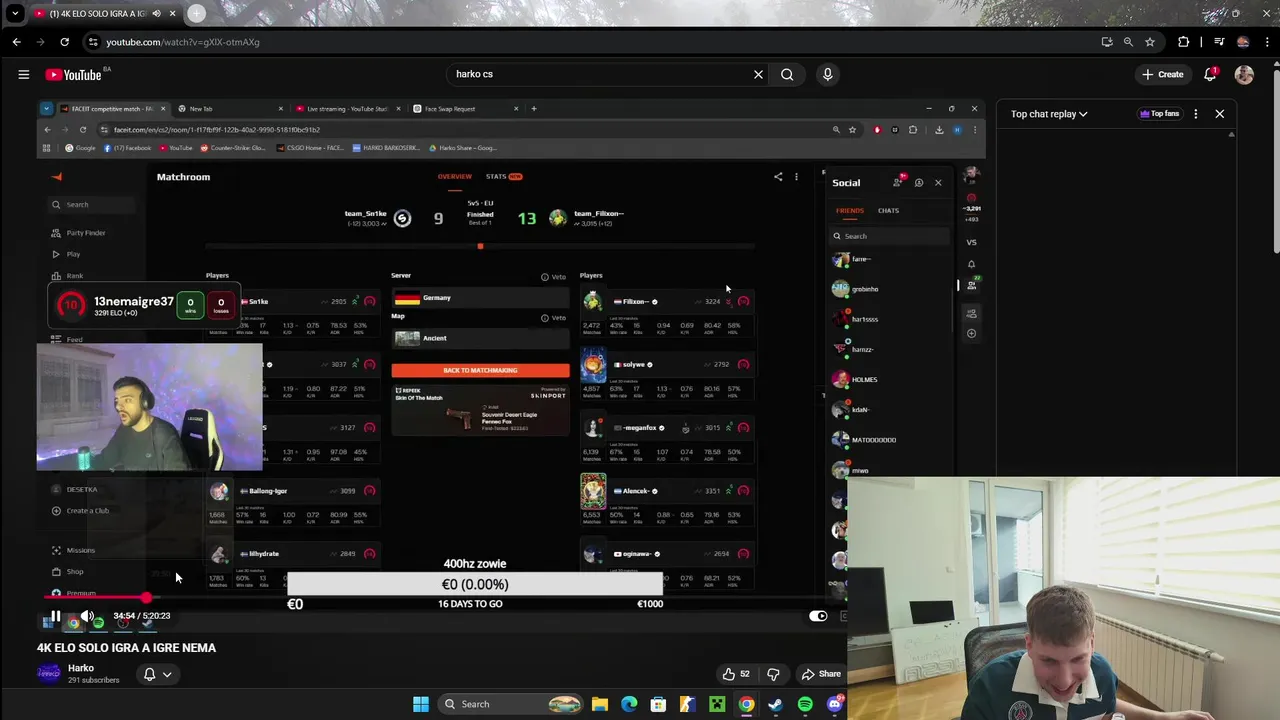View site information icon beside URL
The height and width of the screenshot is (720, 1280).
[93, 42]
